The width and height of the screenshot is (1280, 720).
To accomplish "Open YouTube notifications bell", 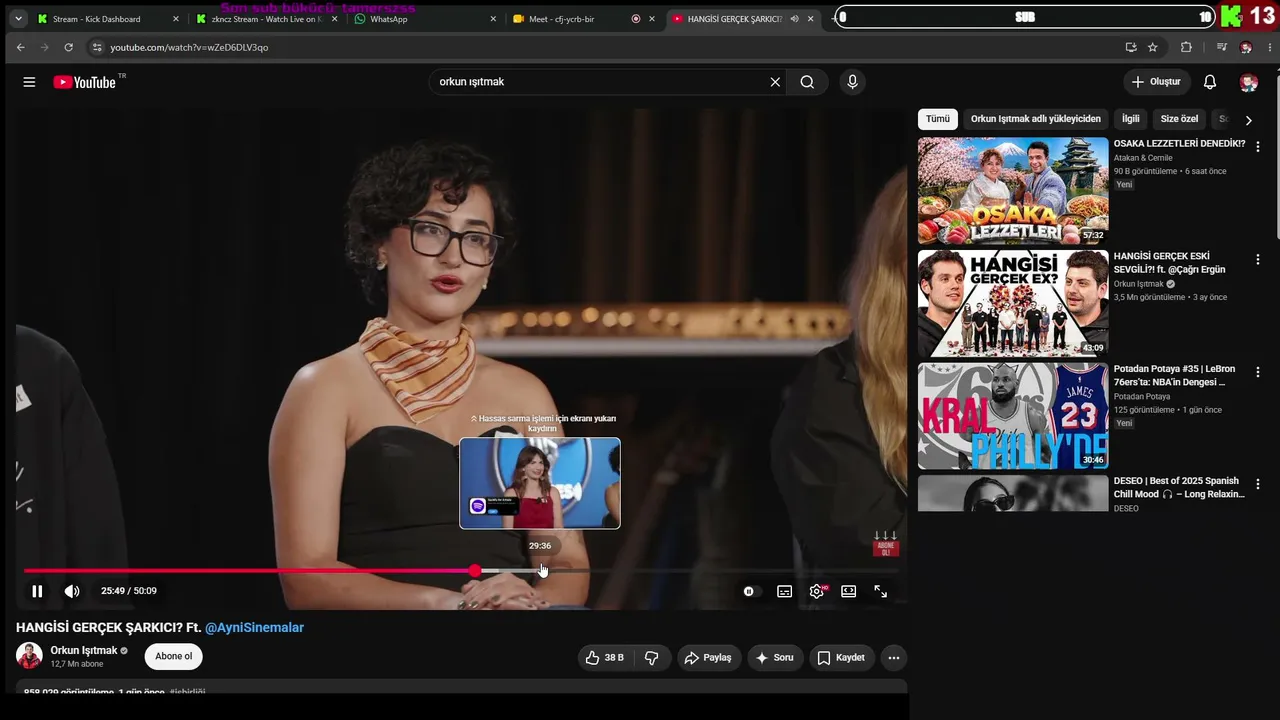I will [1210, 82].
